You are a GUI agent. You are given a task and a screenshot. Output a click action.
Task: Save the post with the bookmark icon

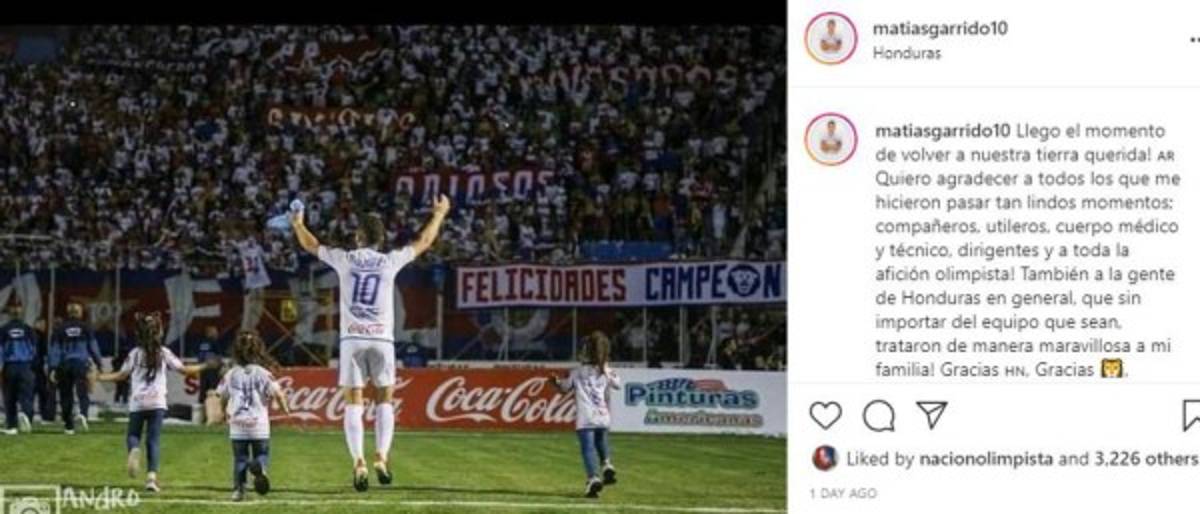[x=1191, y=415]
